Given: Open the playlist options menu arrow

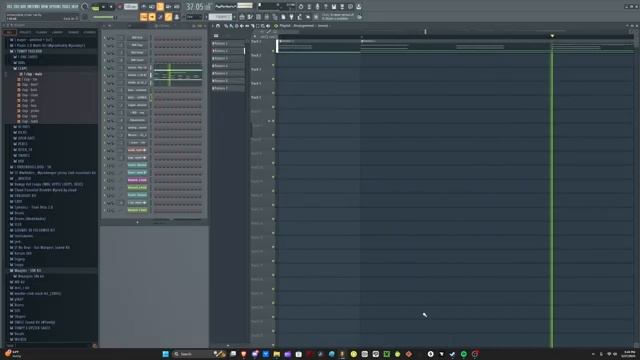Looking at the screenshot, I should pos(213,26).
